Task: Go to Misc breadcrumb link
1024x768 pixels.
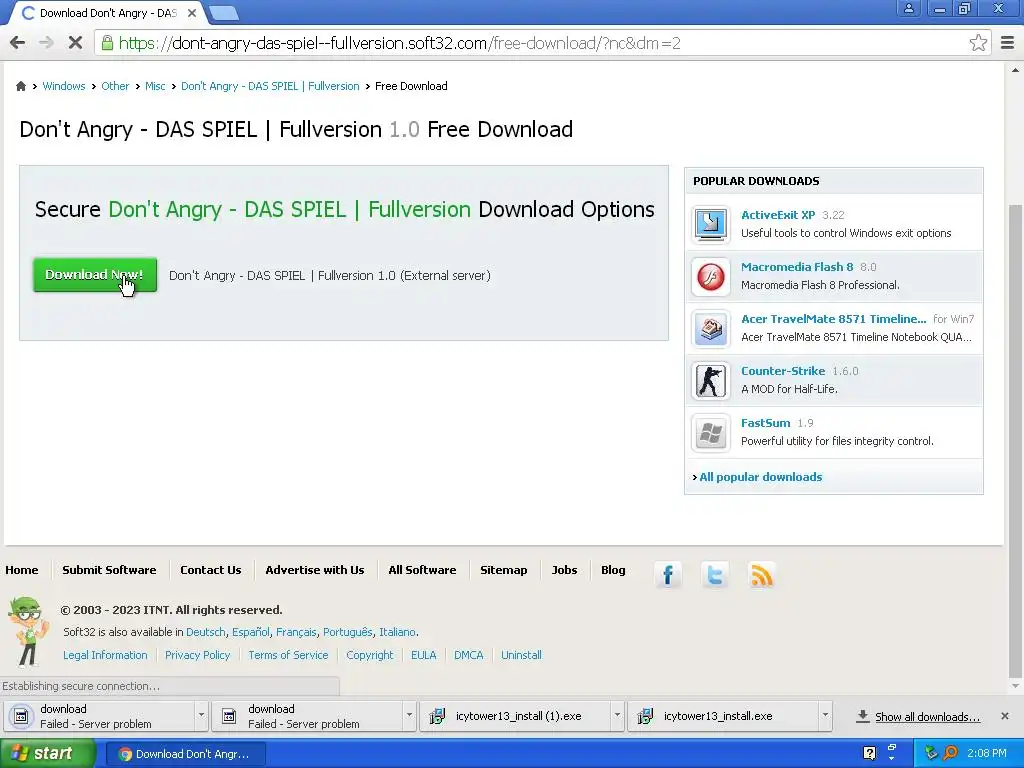Action: click(x=155, y=86)
